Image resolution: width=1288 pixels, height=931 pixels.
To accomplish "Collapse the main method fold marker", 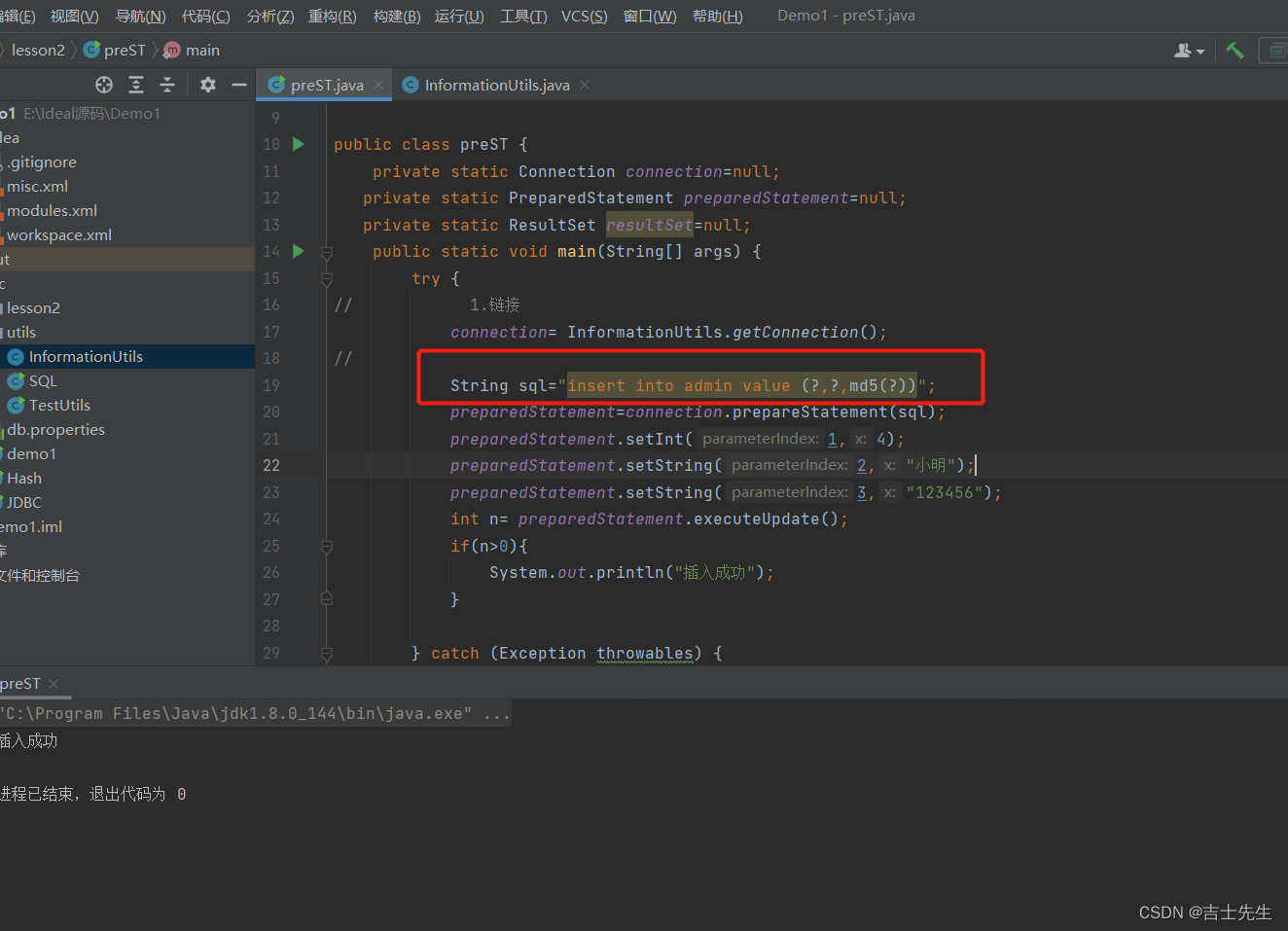I will click(327, 252).
